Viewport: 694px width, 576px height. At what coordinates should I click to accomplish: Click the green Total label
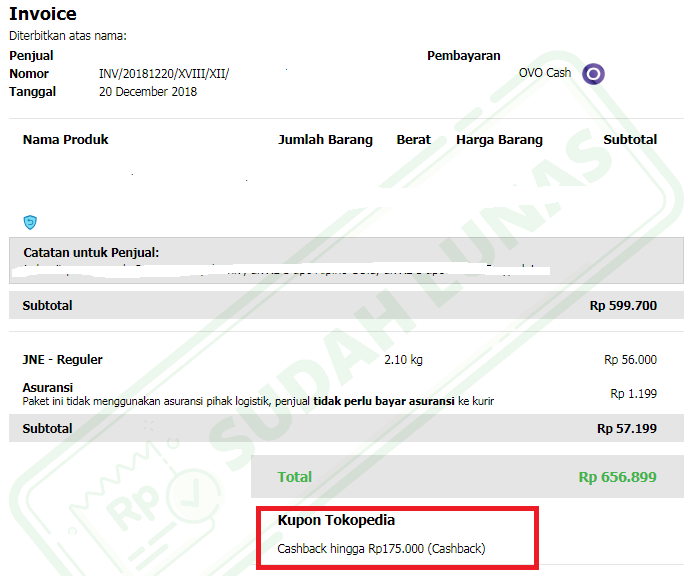point(295,477)
